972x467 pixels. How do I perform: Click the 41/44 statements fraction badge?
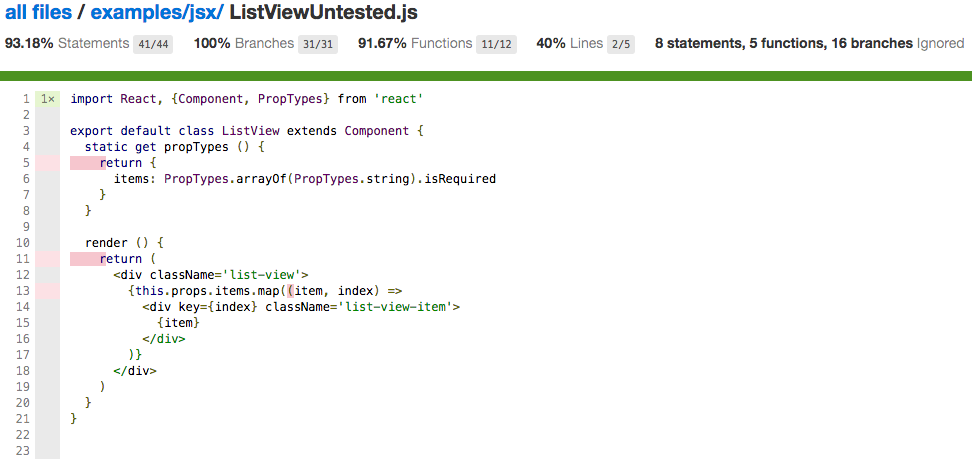(152, 44)
